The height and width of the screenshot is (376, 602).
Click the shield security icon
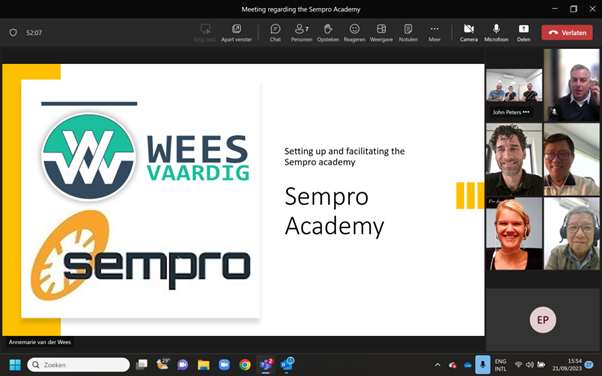click(13, 33)
